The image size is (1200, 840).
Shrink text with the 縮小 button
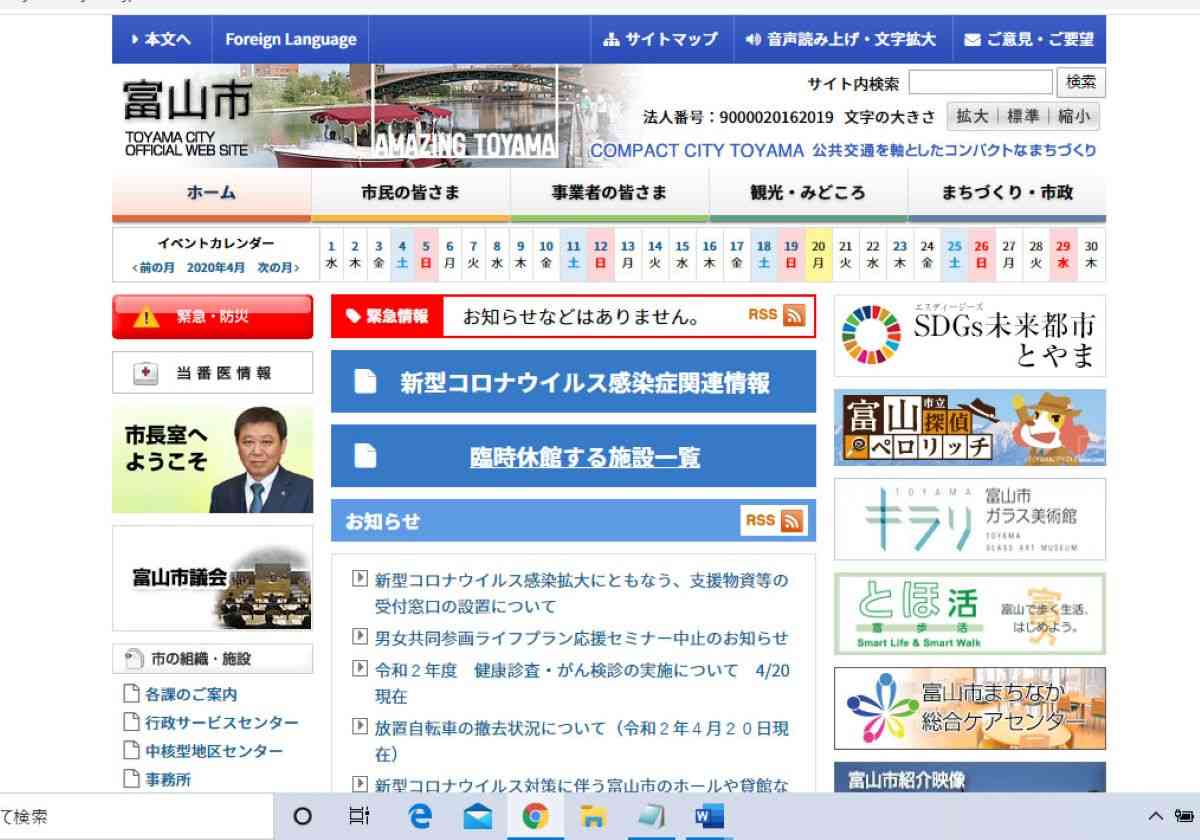coord(1073,116)
